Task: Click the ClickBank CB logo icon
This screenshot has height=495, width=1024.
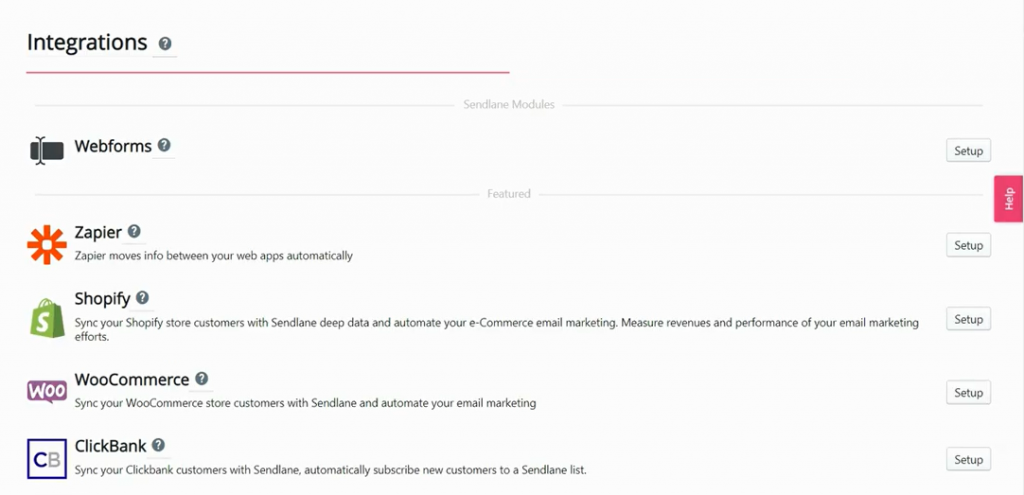Action: click(46, 459)
